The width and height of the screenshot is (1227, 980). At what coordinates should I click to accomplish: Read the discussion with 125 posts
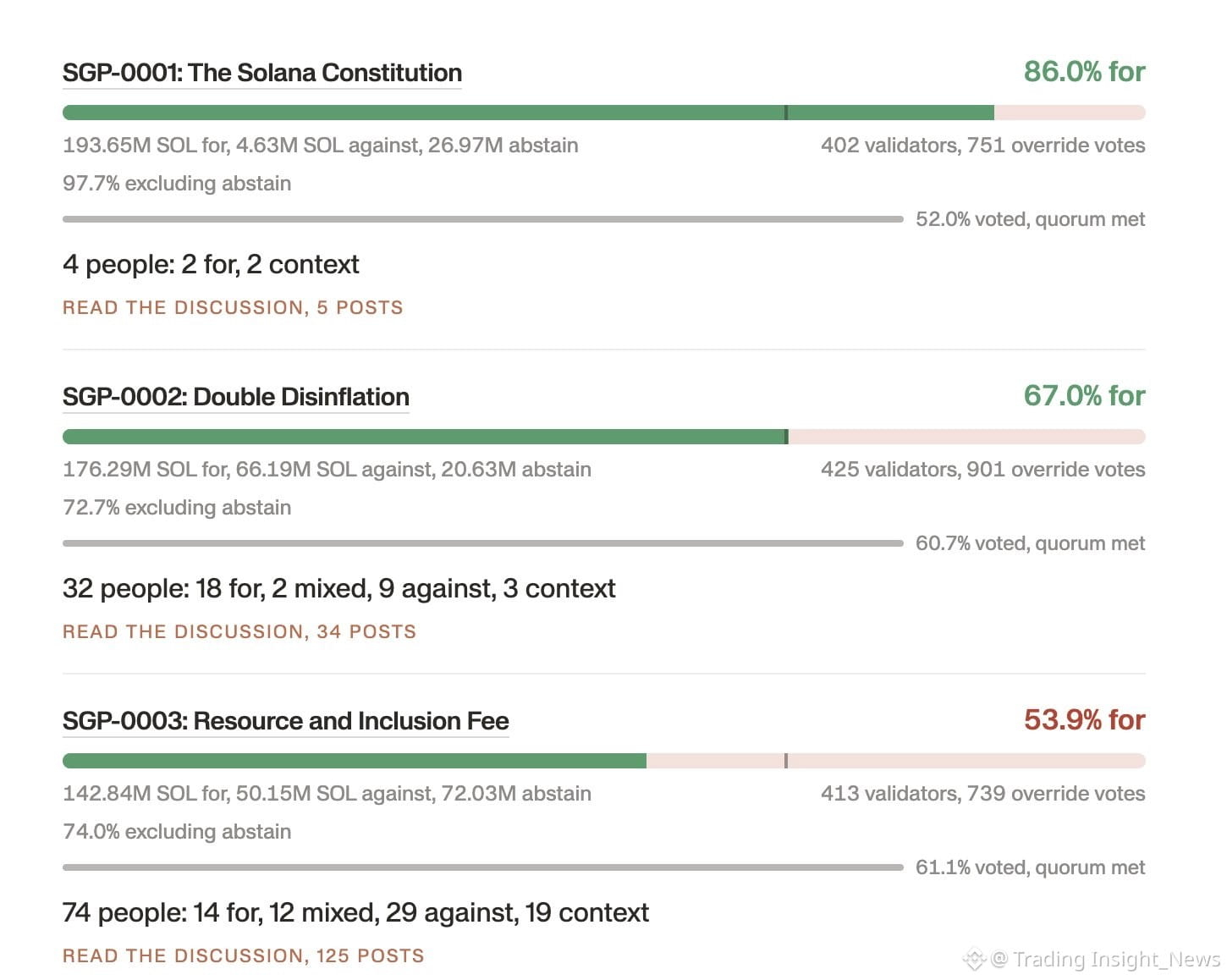point(244,955)
